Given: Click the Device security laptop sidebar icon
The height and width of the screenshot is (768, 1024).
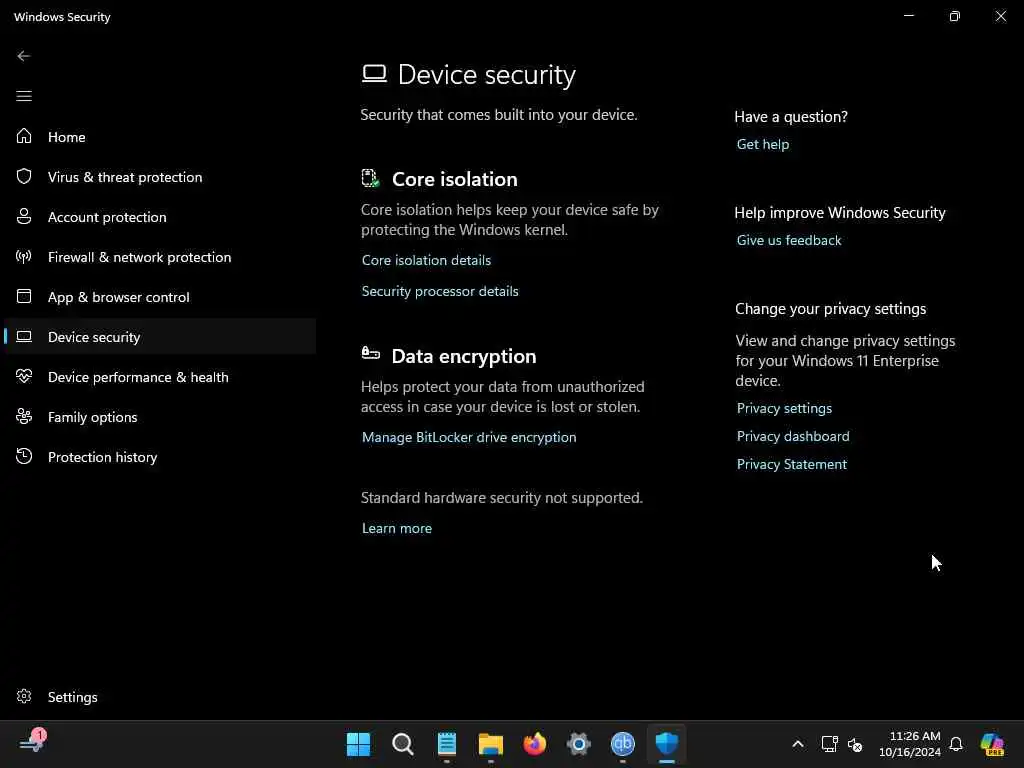Looking at the screenshot, I should point(24,336).
